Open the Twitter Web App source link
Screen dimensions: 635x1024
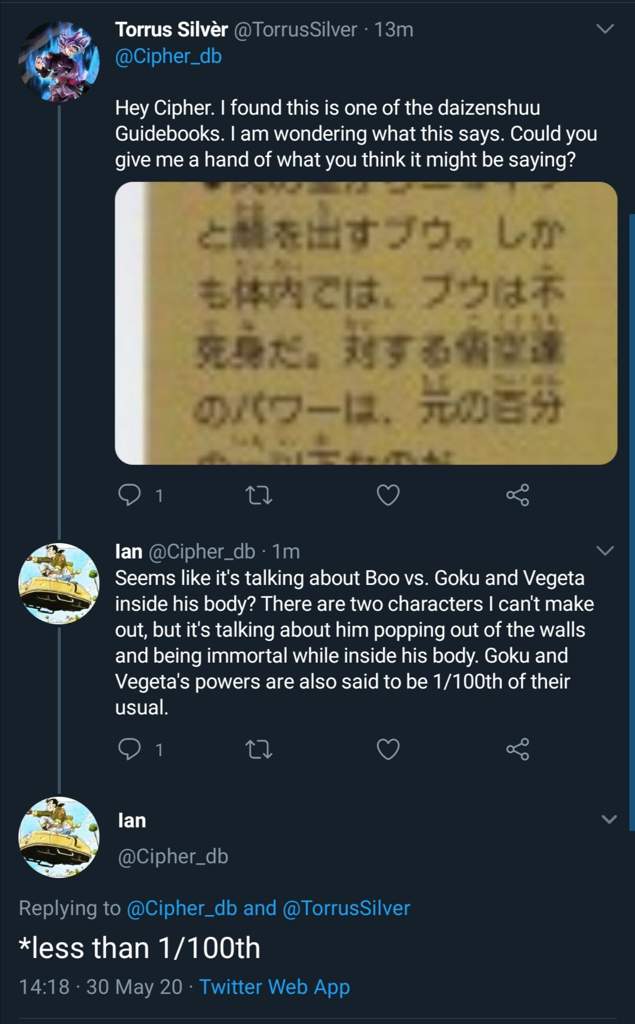274,986
